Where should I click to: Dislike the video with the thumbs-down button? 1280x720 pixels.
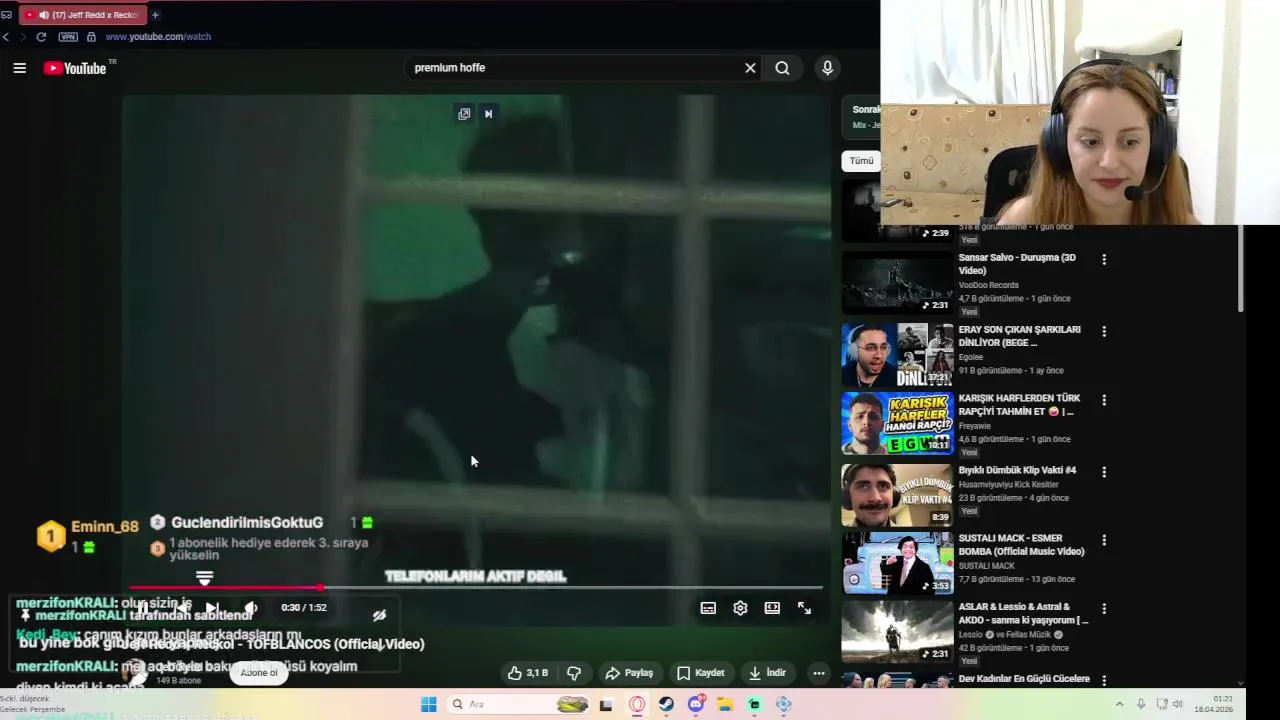point(574,673)
